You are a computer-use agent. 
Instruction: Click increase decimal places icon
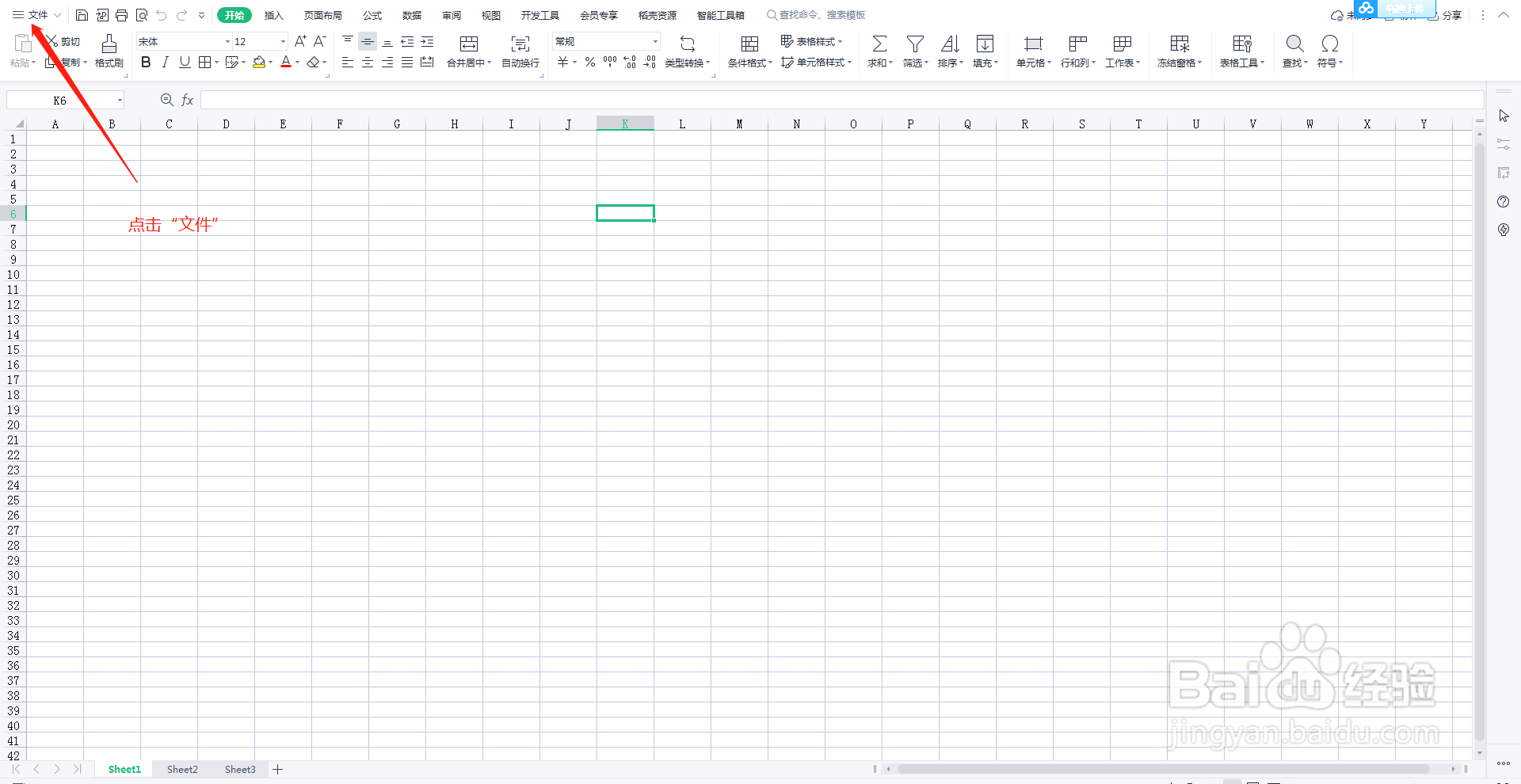click(630, 62)
